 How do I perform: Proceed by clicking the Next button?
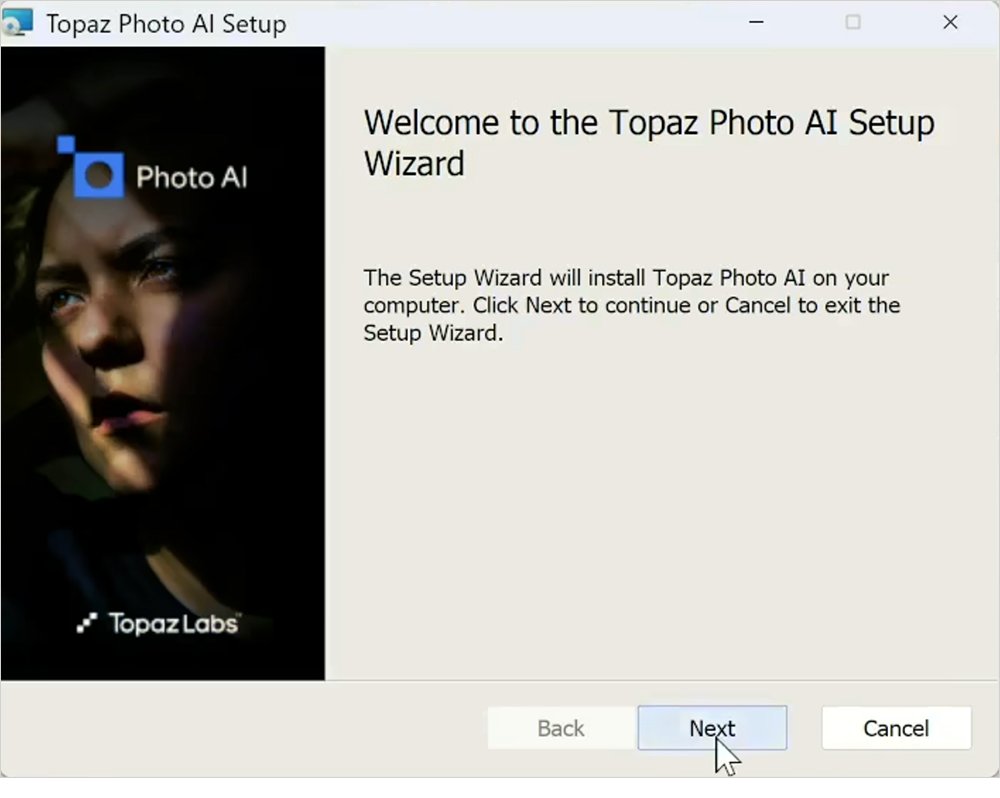click(712, 728)
